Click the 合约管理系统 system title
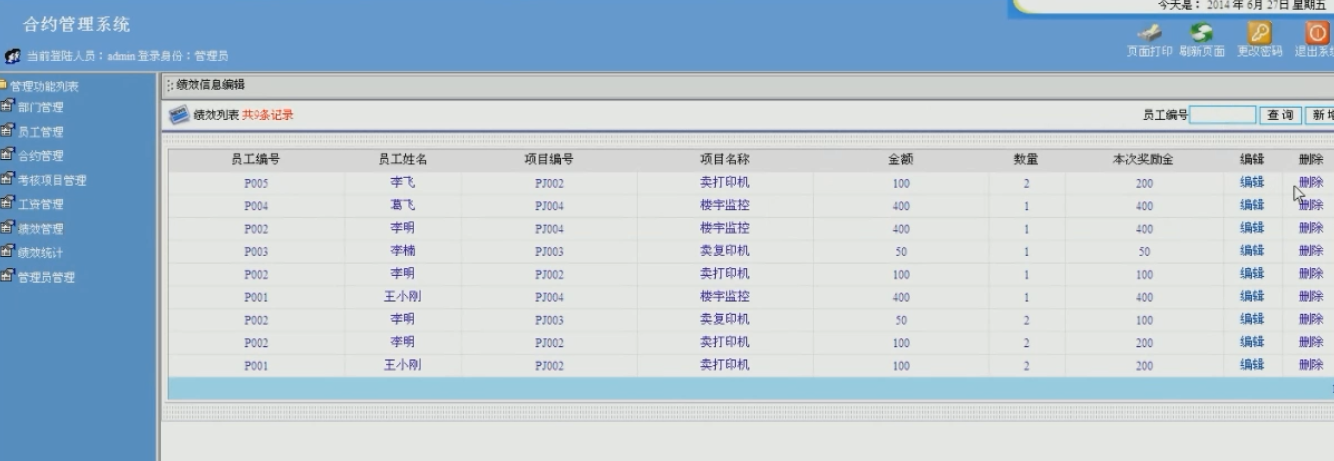The width and height of the screenshot is (1334, 461). [77, 24]
